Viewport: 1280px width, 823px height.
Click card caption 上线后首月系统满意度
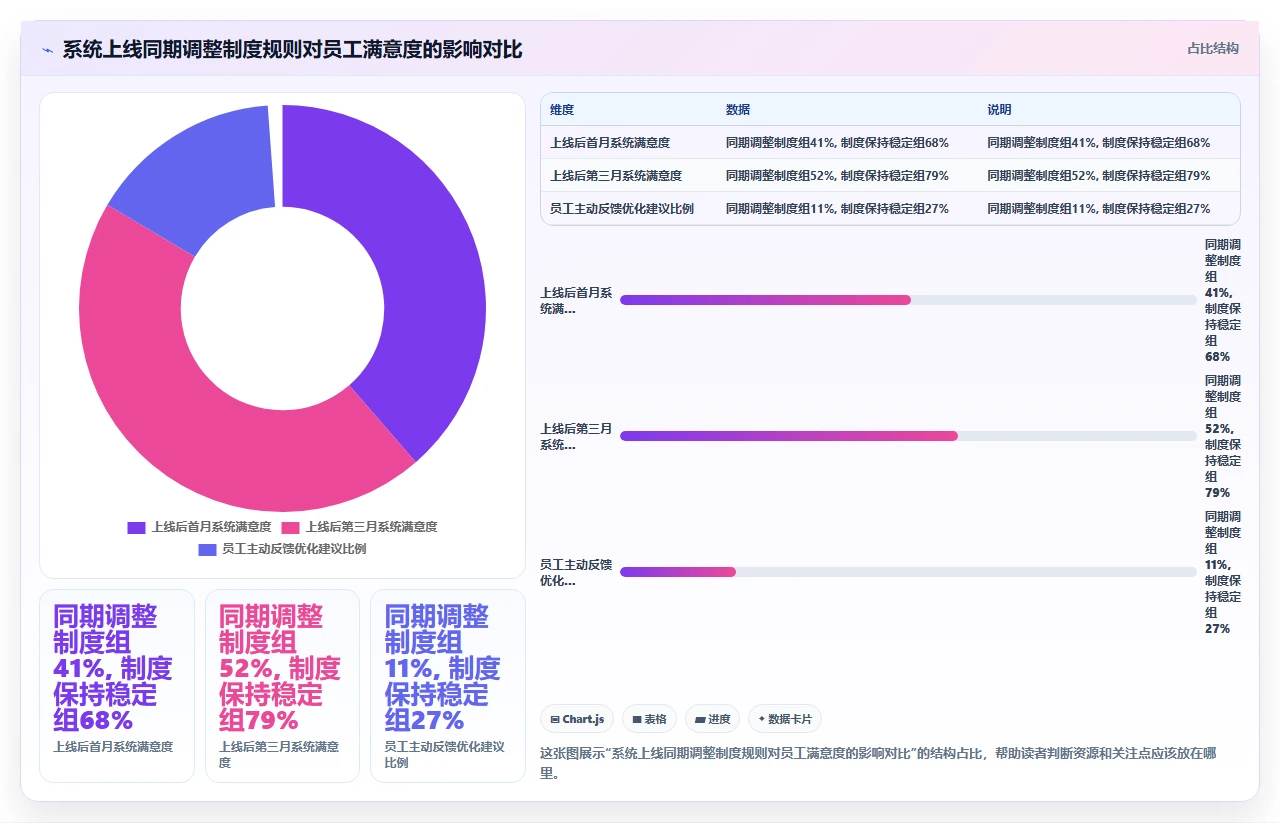click(x=113, y=746)
